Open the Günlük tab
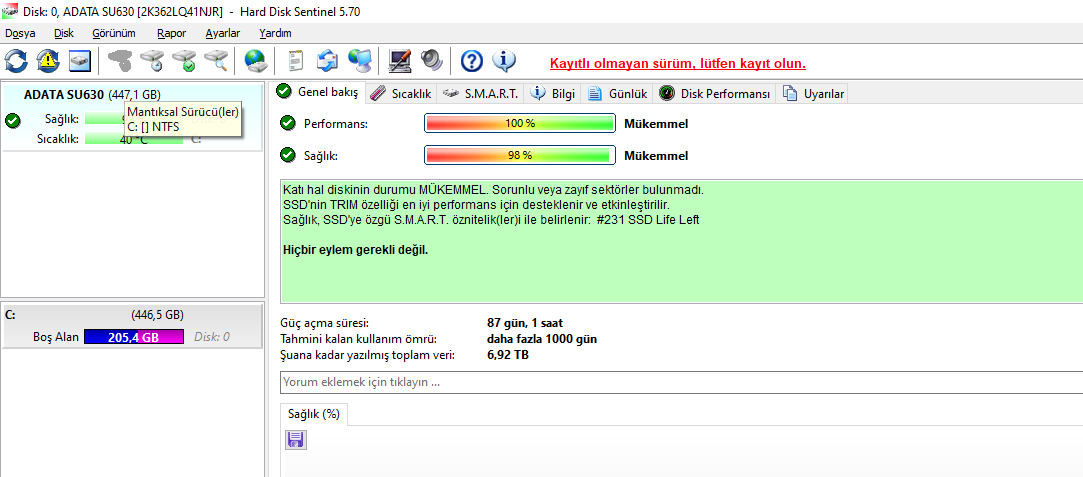1083x477 pixels. (617, 94)
